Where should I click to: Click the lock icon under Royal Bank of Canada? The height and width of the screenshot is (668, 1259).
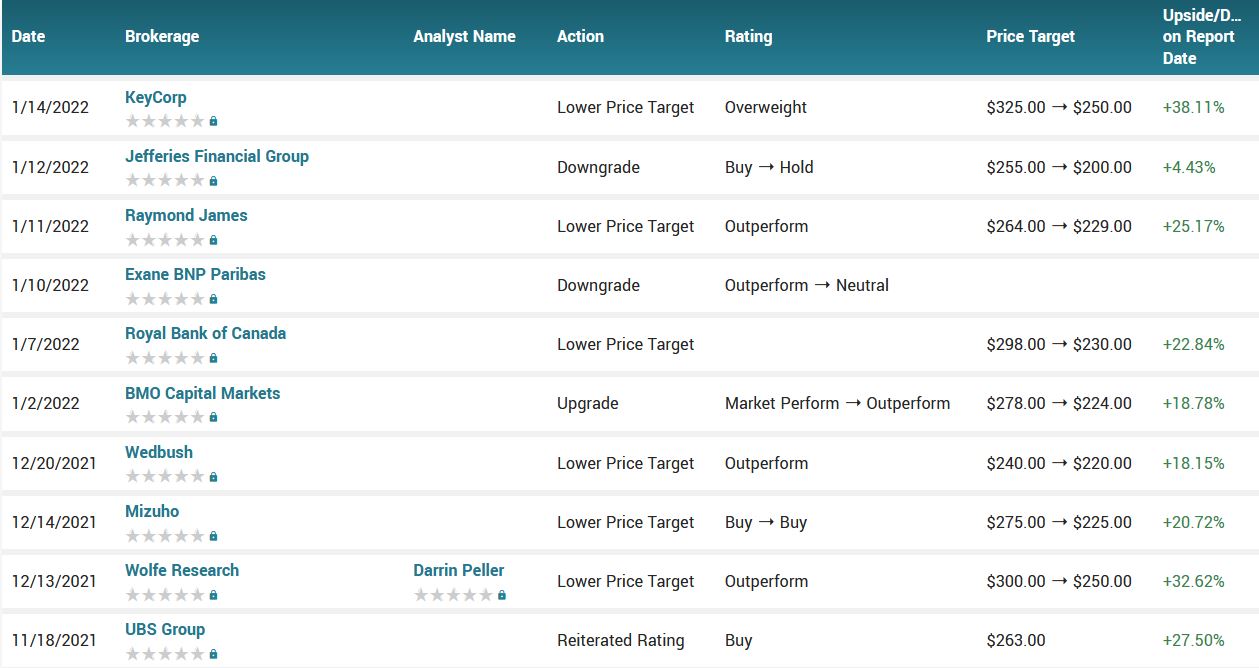213,358
